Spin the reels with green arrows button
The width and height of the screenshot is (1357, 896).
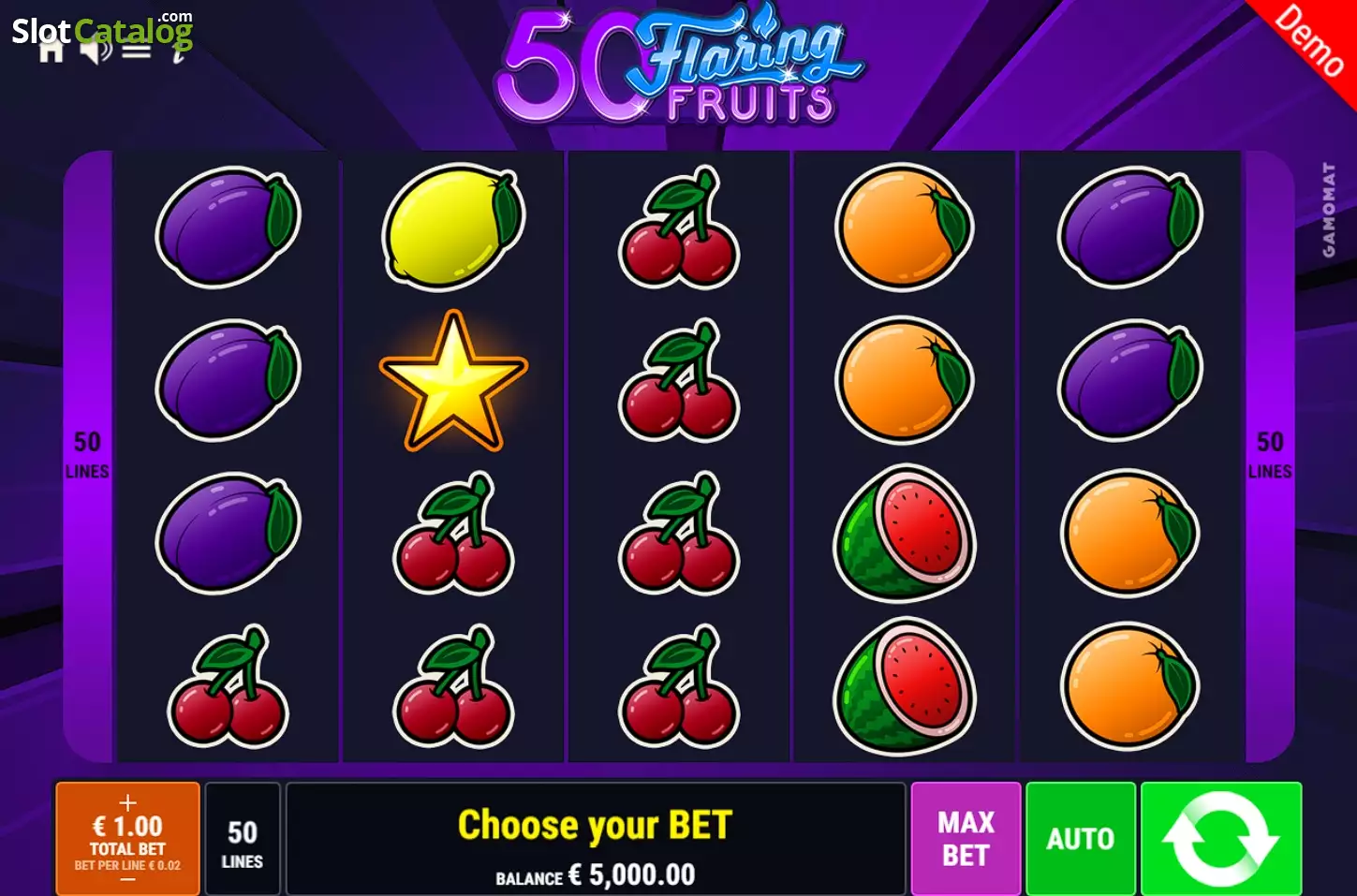[x=1221, y=839]
